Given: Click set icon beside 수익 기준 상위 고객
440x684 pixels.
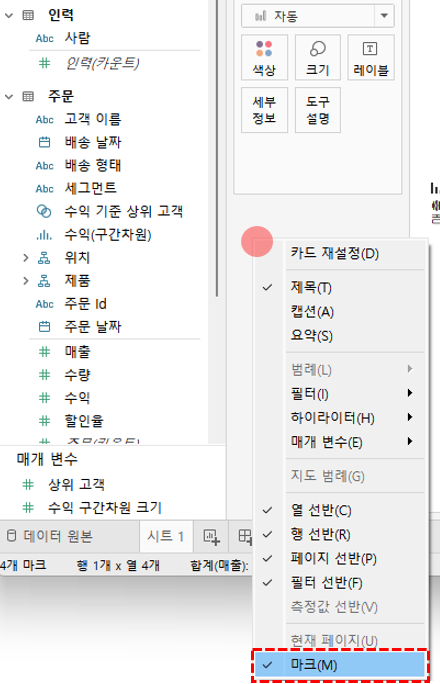Looking at the screenshot, I should tap(44, 212).
